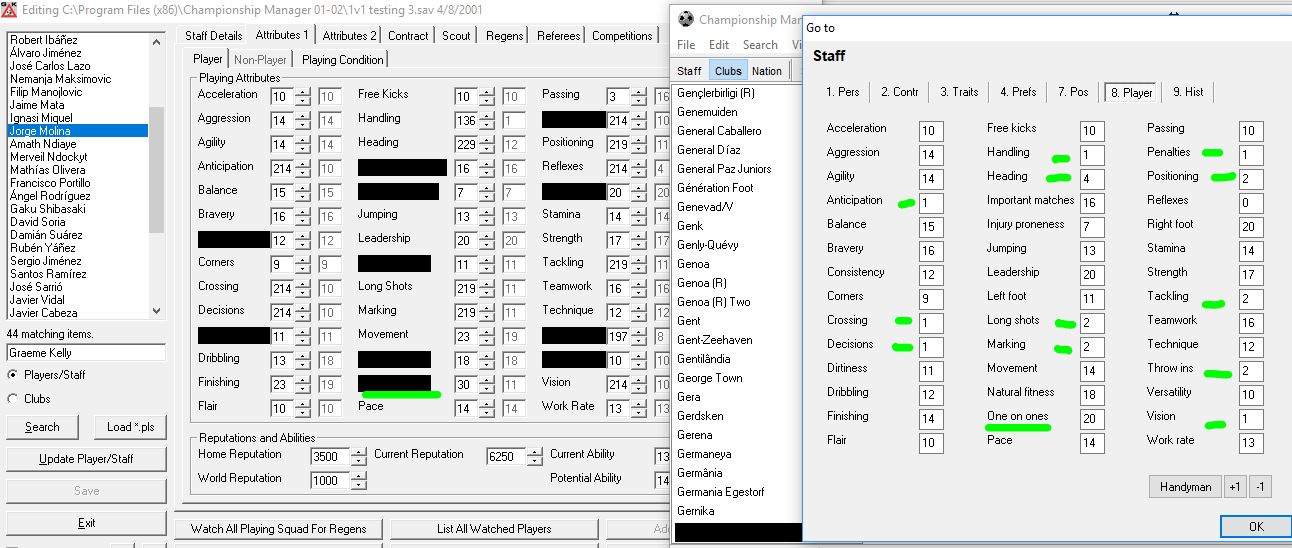Confirm with the OK button

(1256, 526)
